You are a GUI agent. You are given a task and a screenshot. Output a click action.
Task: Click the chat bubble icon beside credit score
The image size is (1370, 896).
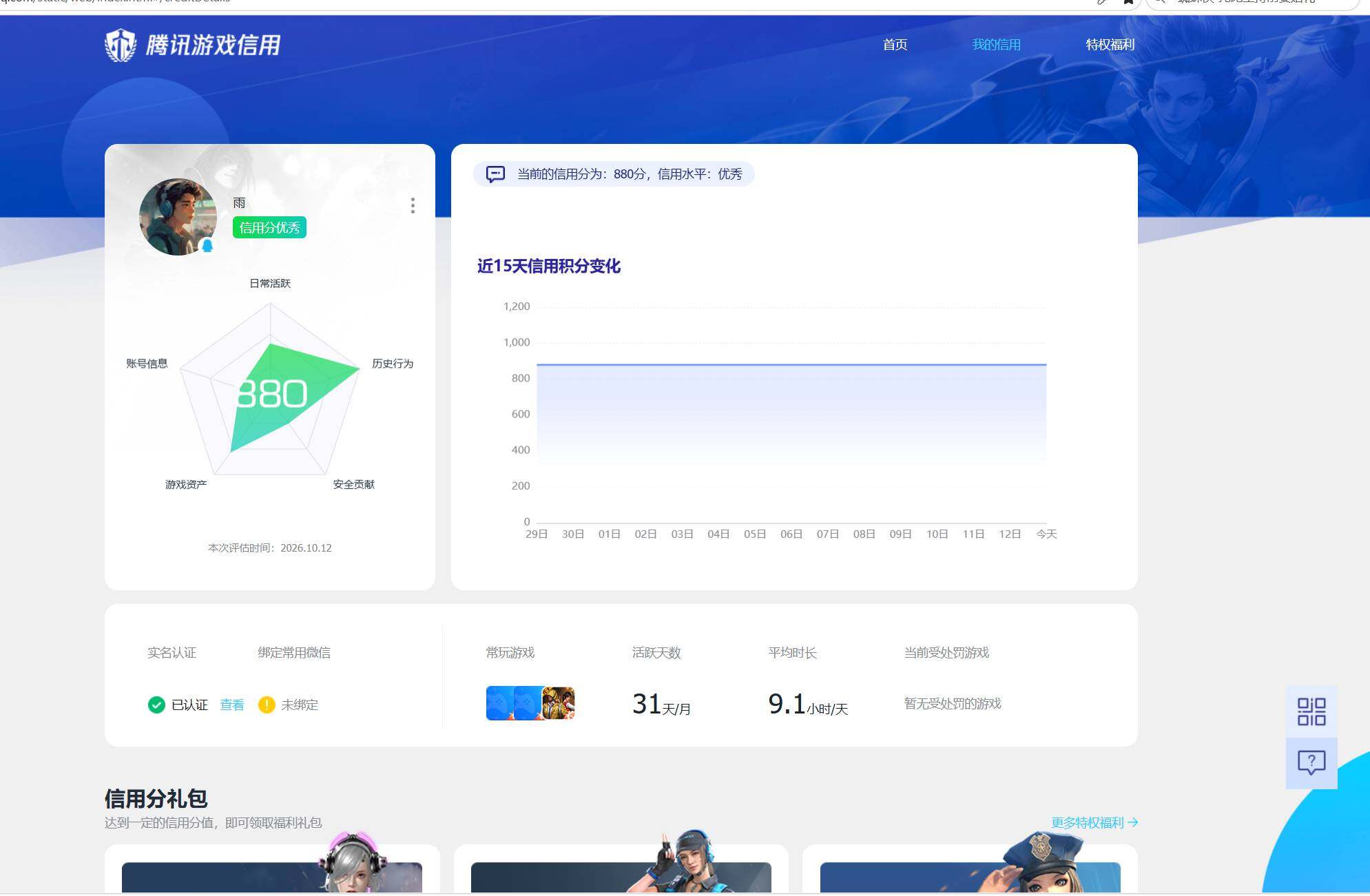[495, 174]
